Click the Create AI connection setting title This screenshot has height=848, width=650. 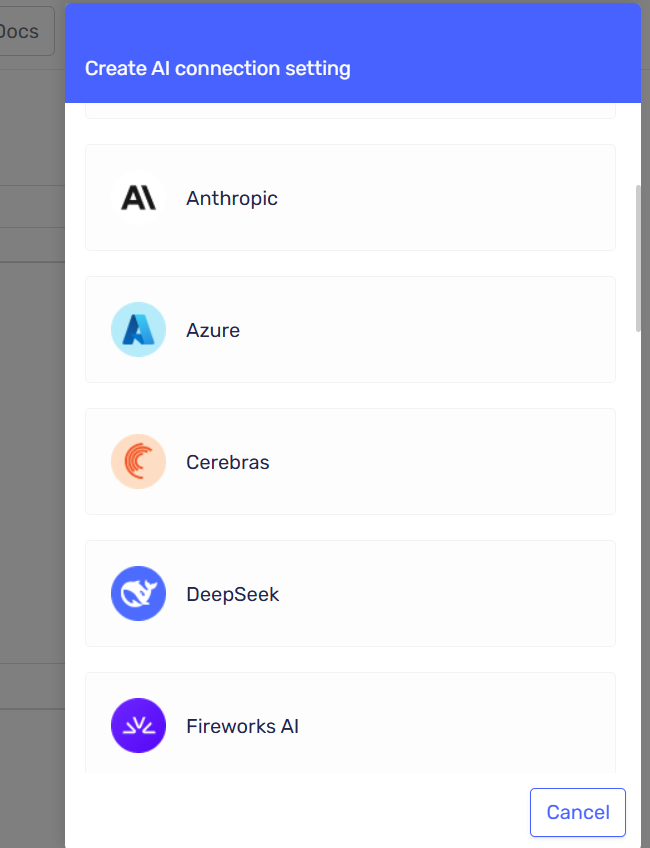(217, 69)
